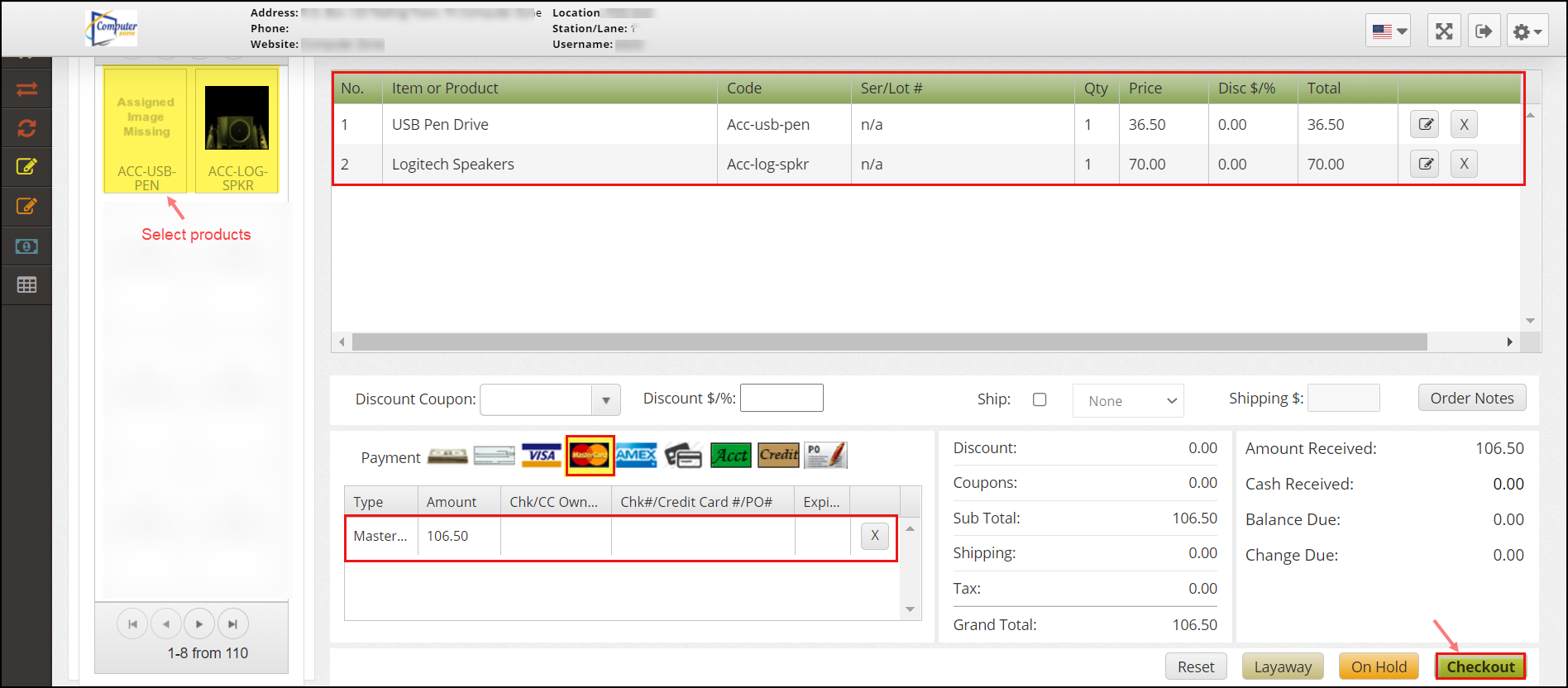Choose Acct payment icon
Viewport: 1568px width, 688px height.
pyautogui.click(x=731, y=456)
